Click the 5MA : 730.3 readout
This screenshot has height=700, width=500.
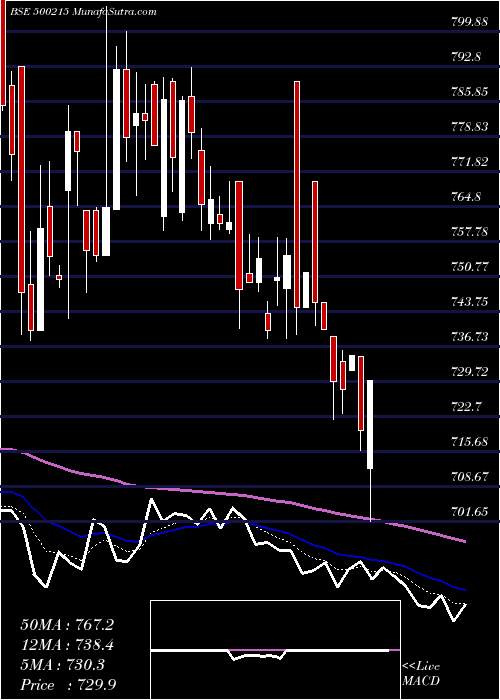coord(62,665)
